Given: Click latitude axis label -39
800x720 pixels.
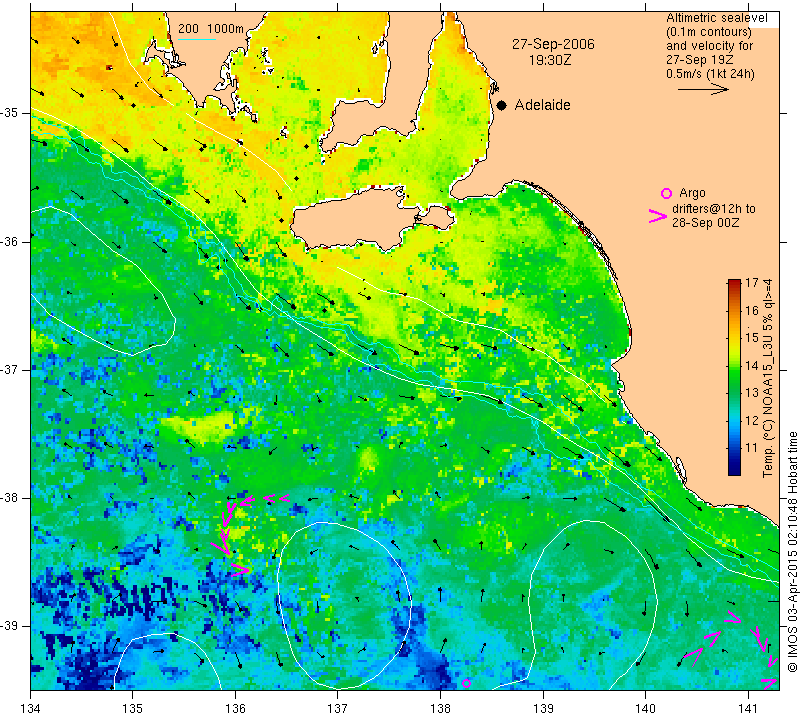Looking at the screenshot, I should pos(10,626).
